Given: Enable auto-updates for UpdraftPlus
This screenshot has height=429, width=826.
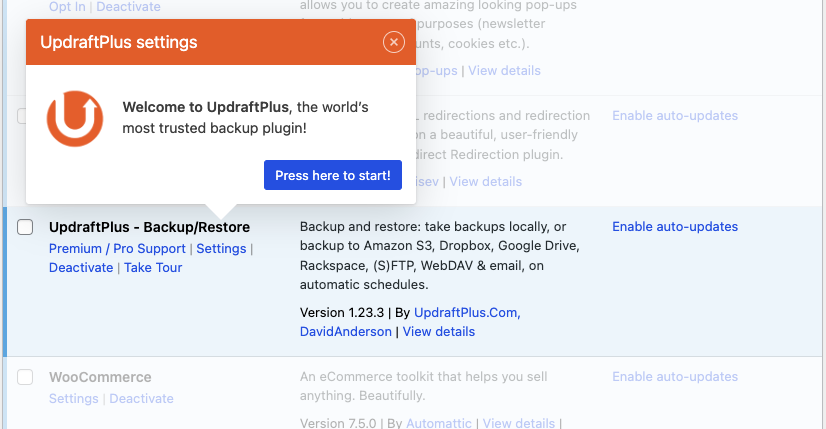Looking at the screenshot, I should pyautogui.click(x=675, y=227).
